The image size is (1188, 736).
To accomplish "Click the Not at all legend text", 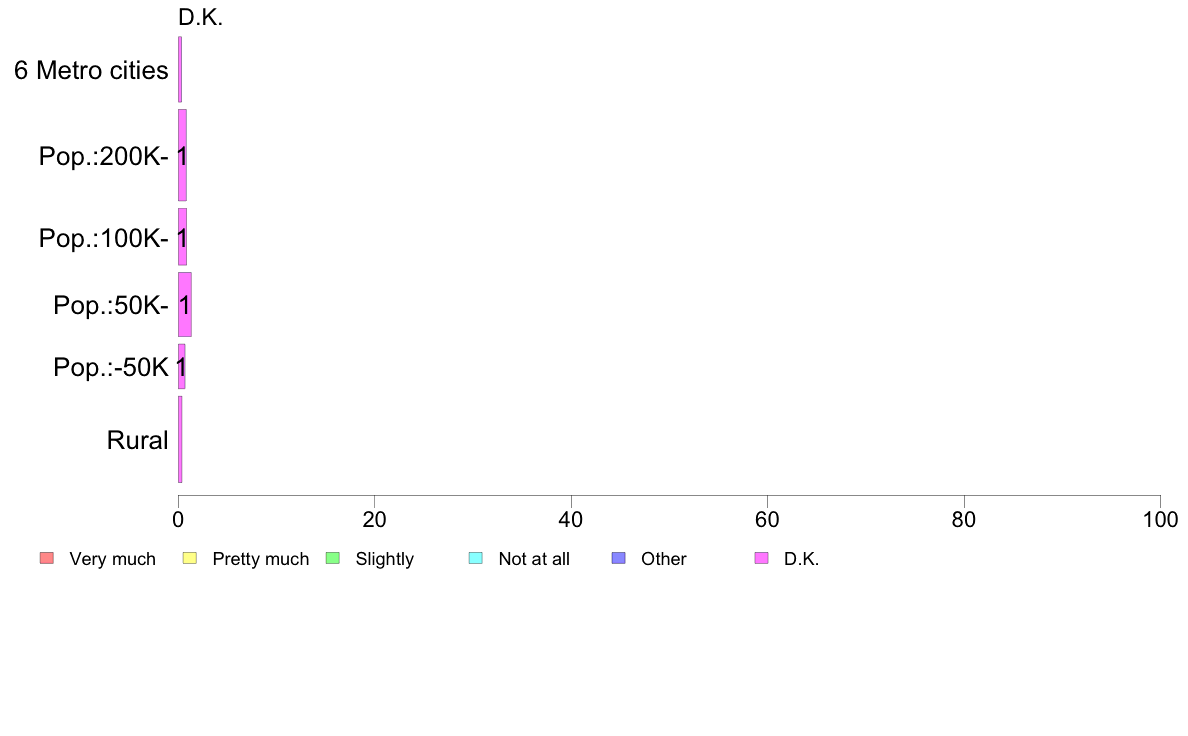I will click(x=534, y=559).
